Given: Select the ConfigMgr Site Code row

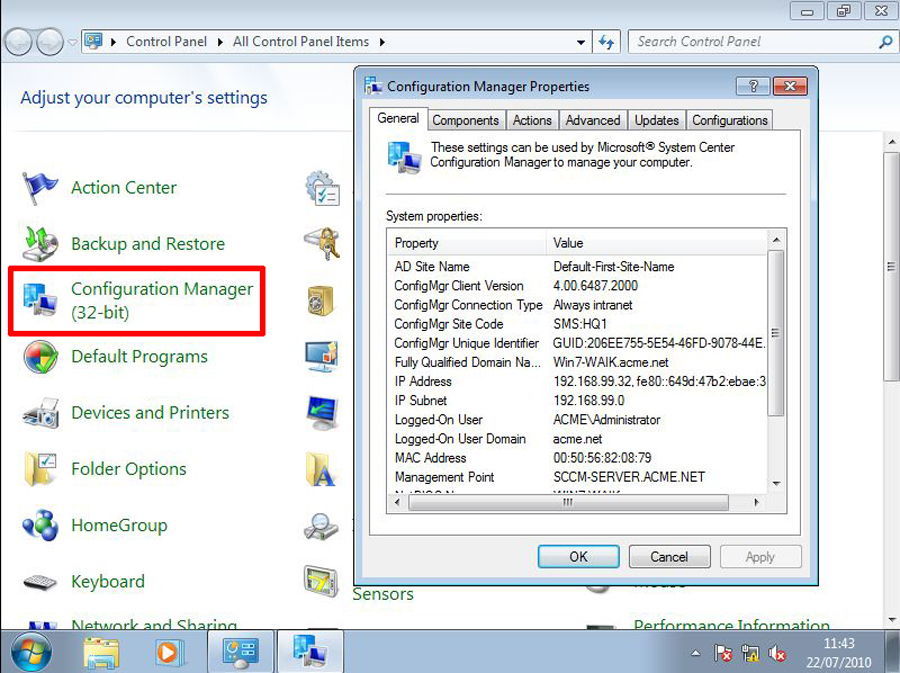Looking at the screenshot, I should (577, 324).
